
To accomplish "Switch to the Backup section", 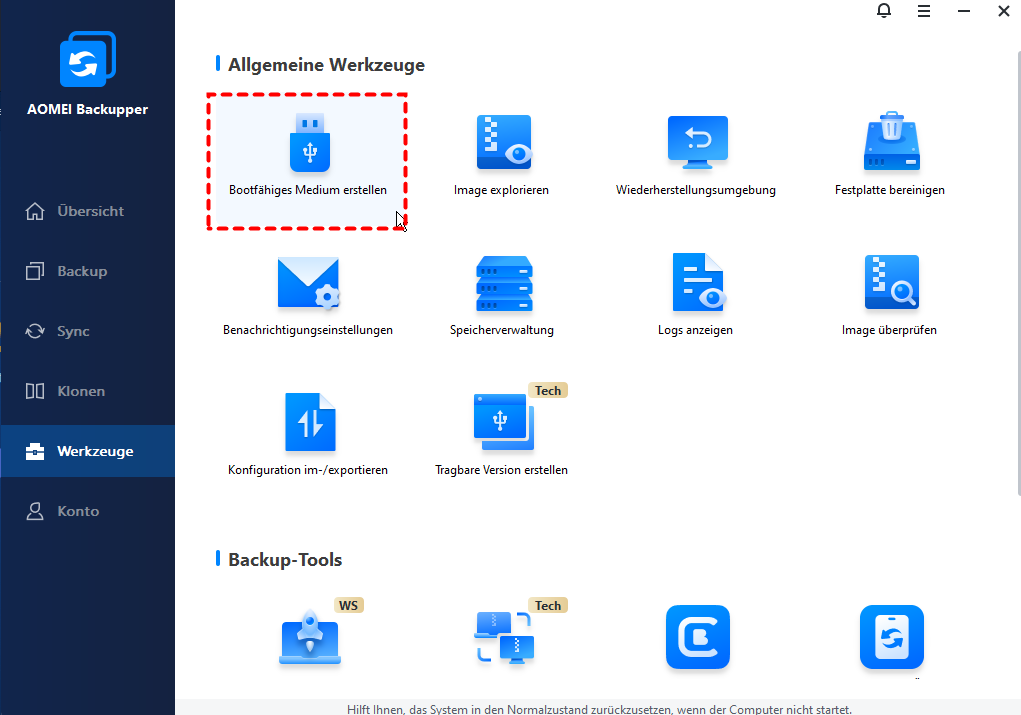I will coord(87,271).
